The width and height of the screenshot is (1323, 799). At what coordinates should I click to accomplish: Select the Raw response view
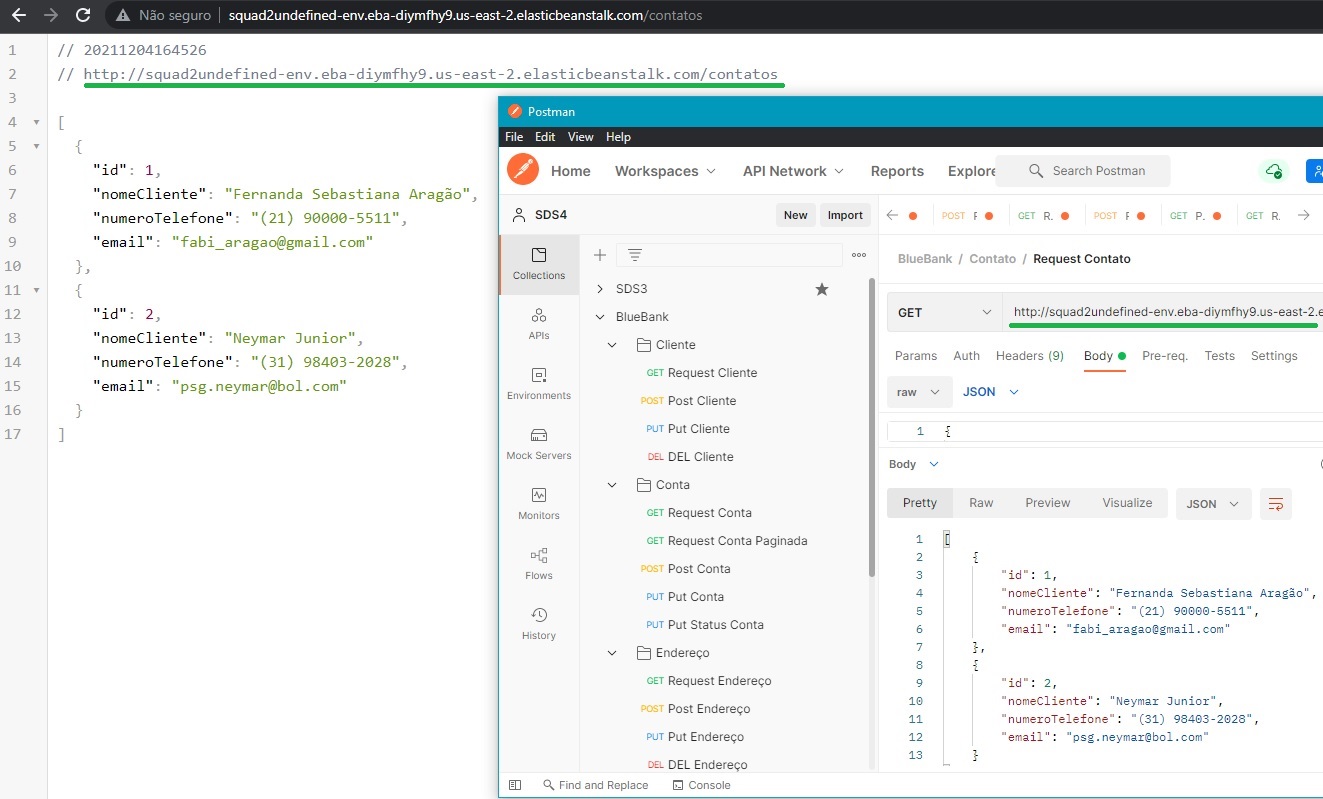click(981, 503)
